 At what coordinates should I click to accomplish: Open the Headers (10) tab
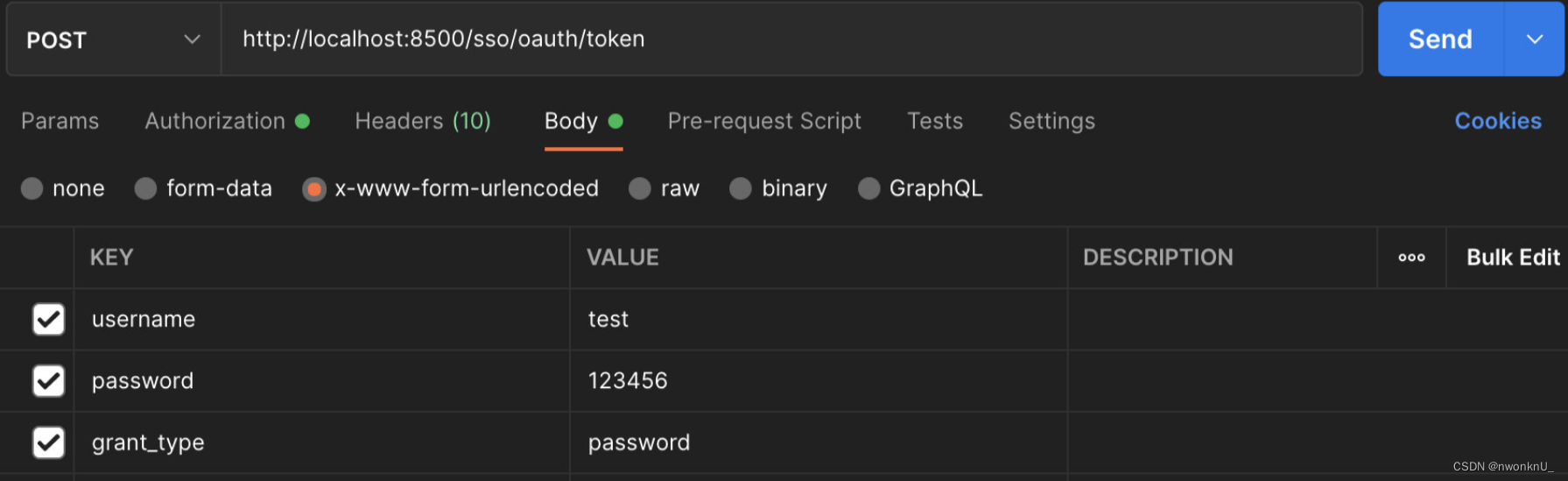click(423, 121)
